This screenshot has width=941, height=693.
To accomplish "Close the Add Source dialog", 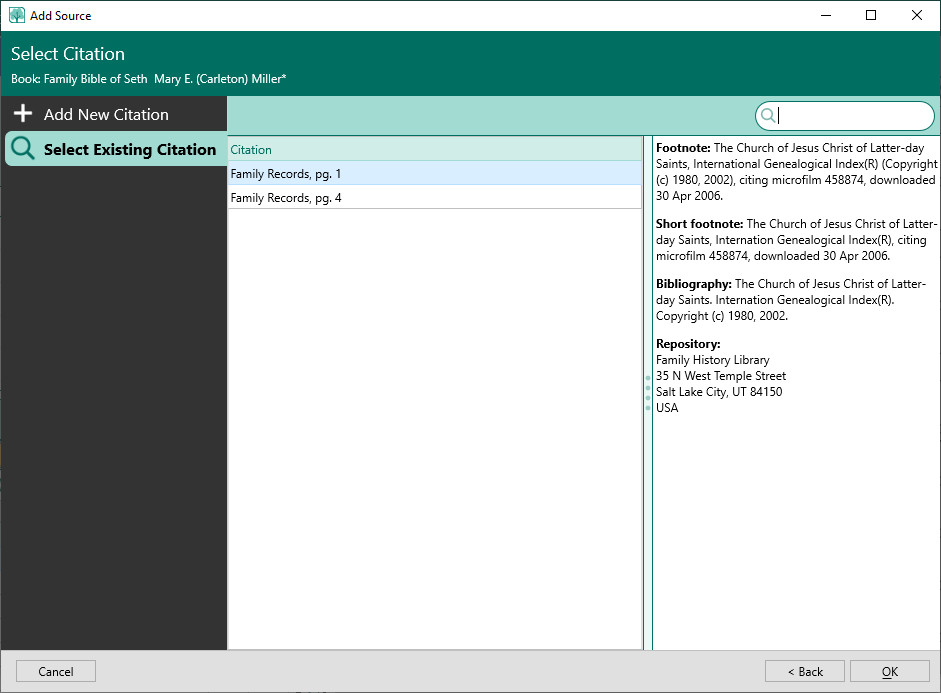I will click(x=917, y=15).
